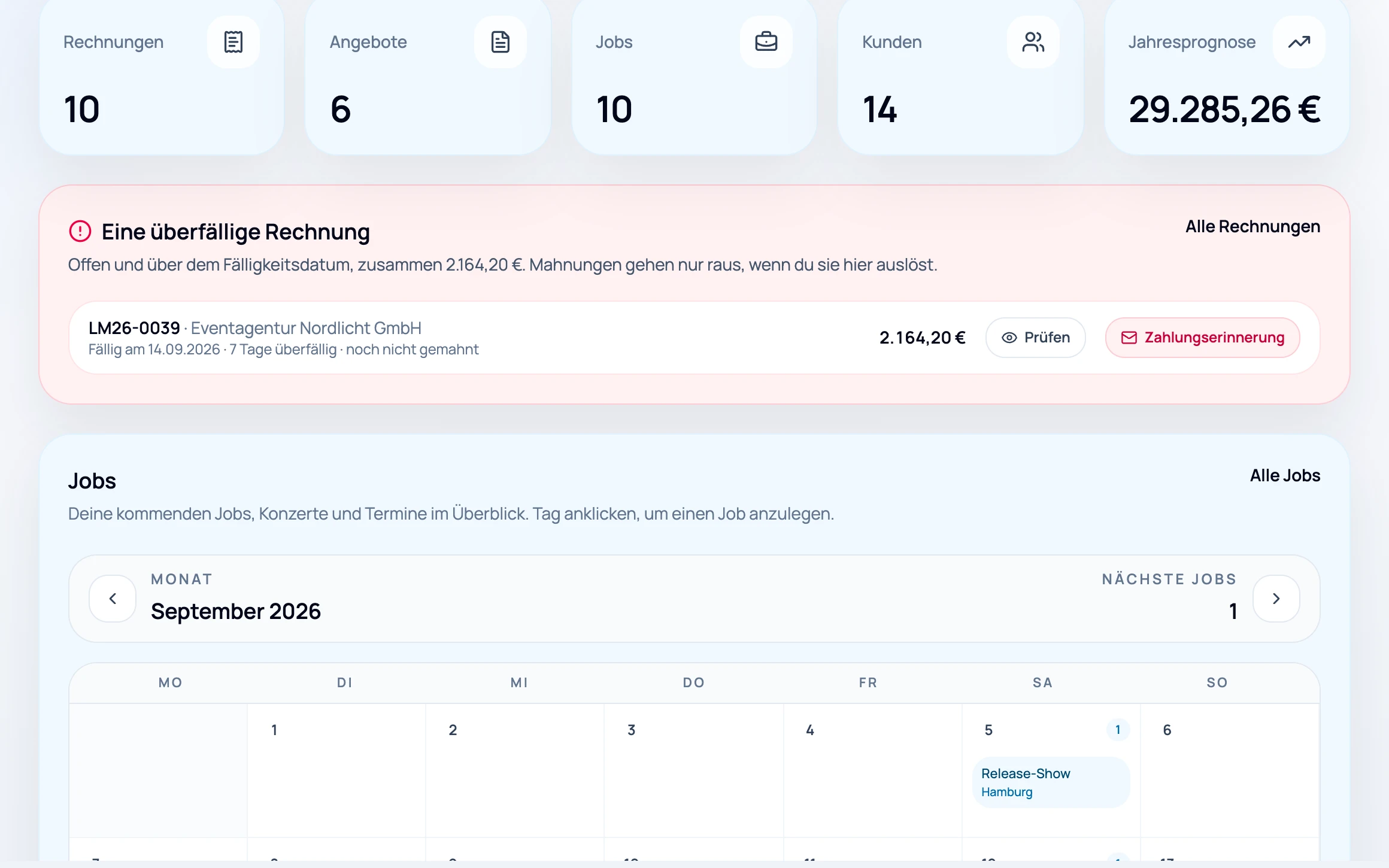This screenshot has height=868, width=1389.
Task: Click the job count badge on day 5
Action: [x=1118, y=730]
